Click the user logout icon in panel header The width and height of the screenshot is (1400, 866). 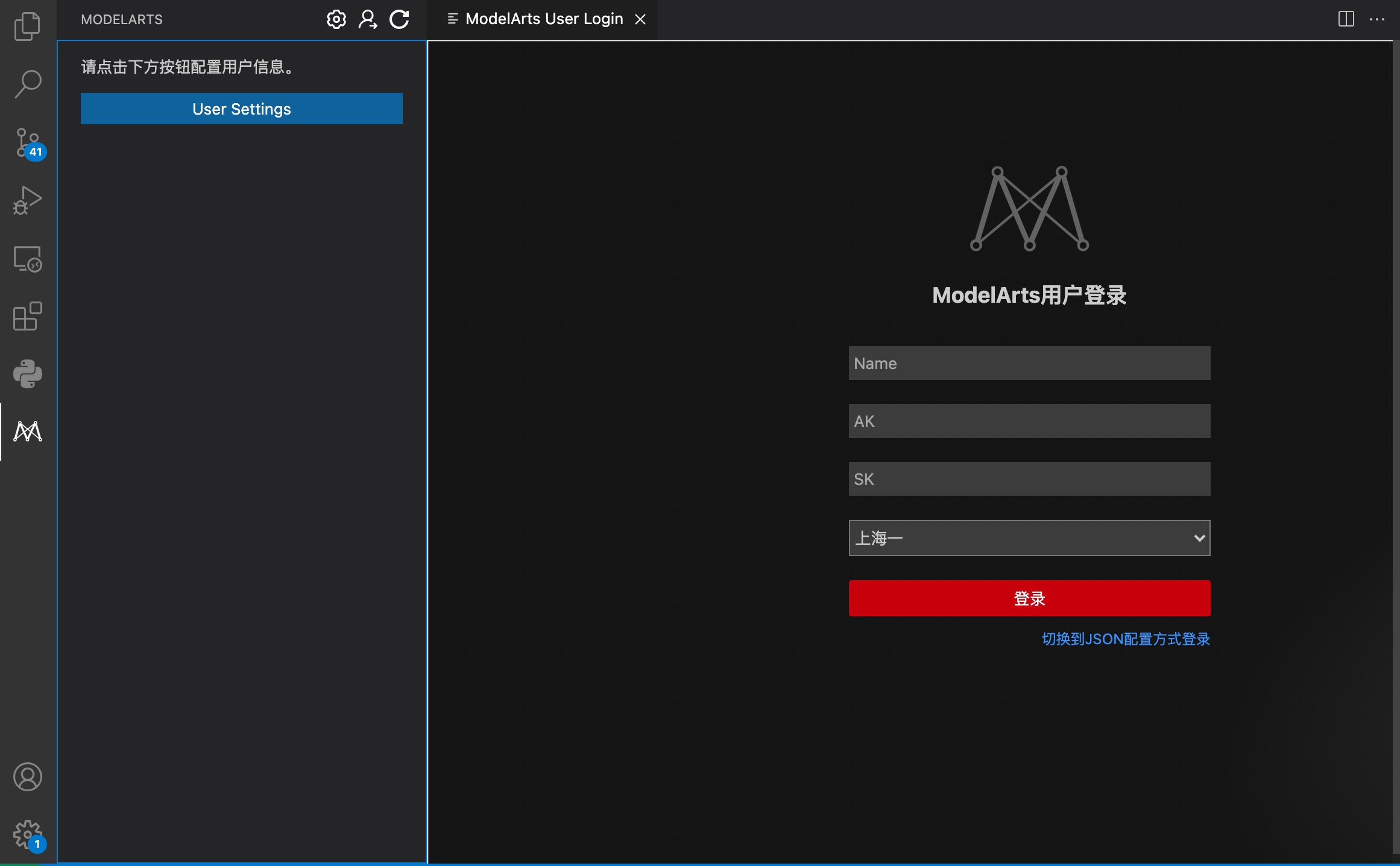coord(368,19)
